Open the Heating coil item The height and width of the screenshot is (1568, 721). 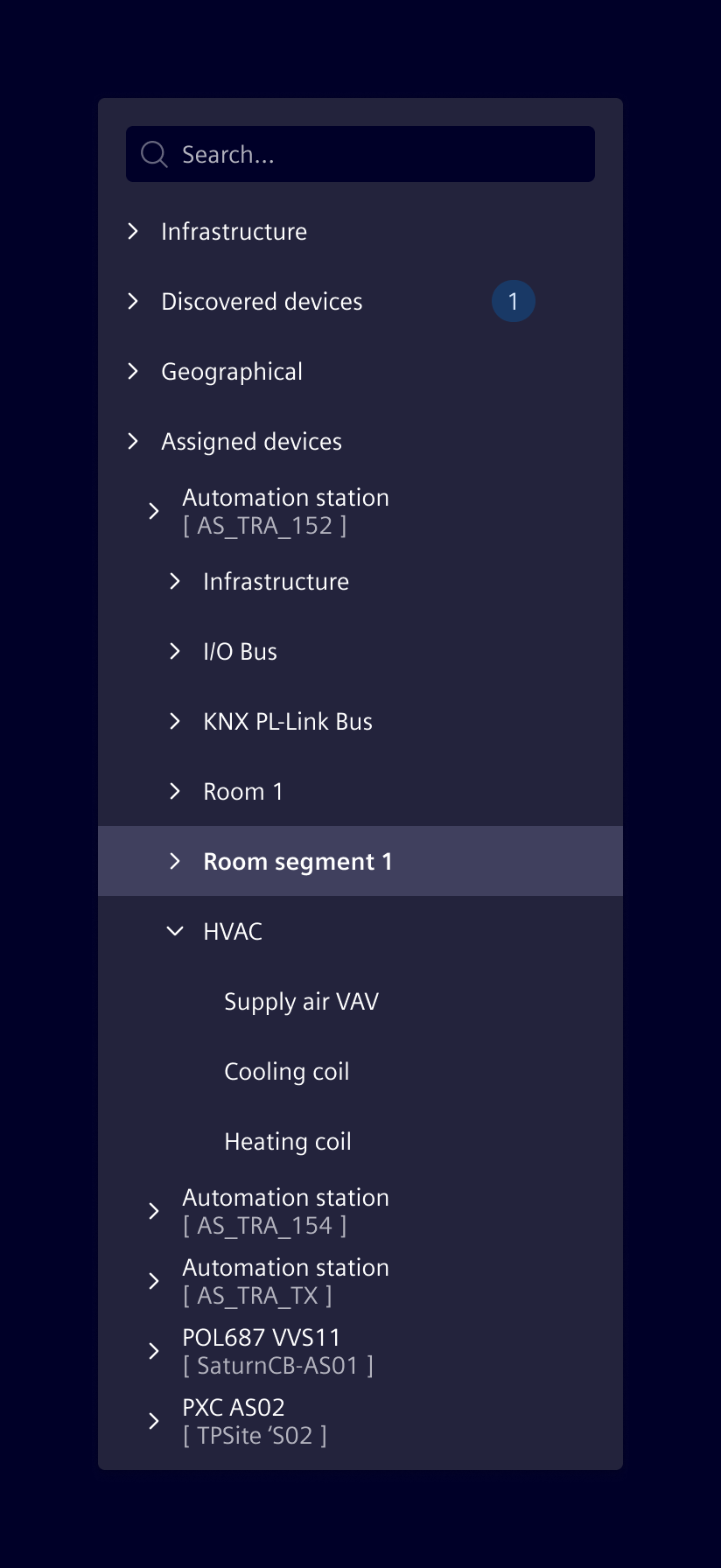point(288,1141)
